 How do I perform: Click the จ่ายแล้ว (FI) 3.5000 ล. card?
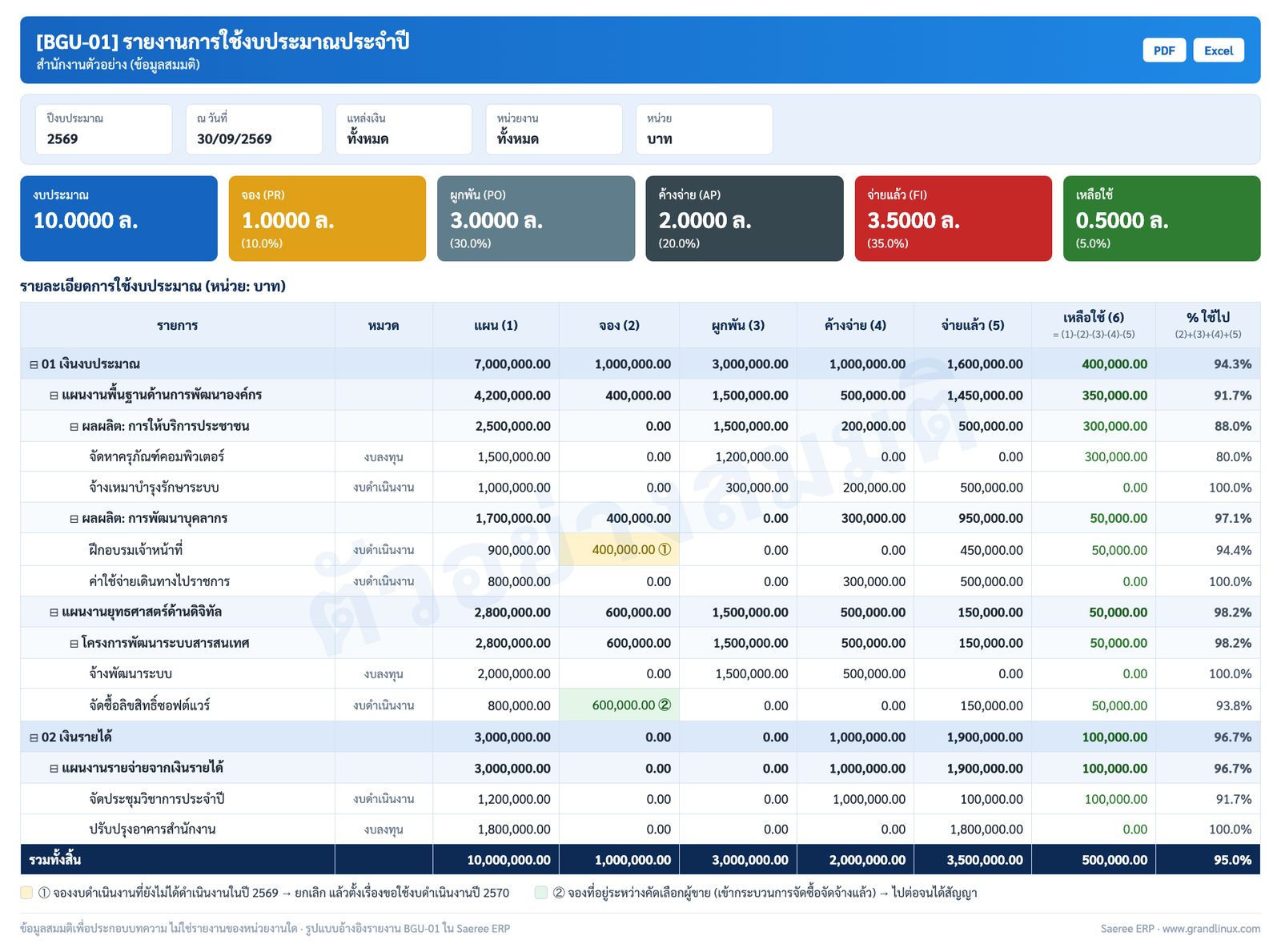[954, 219]
